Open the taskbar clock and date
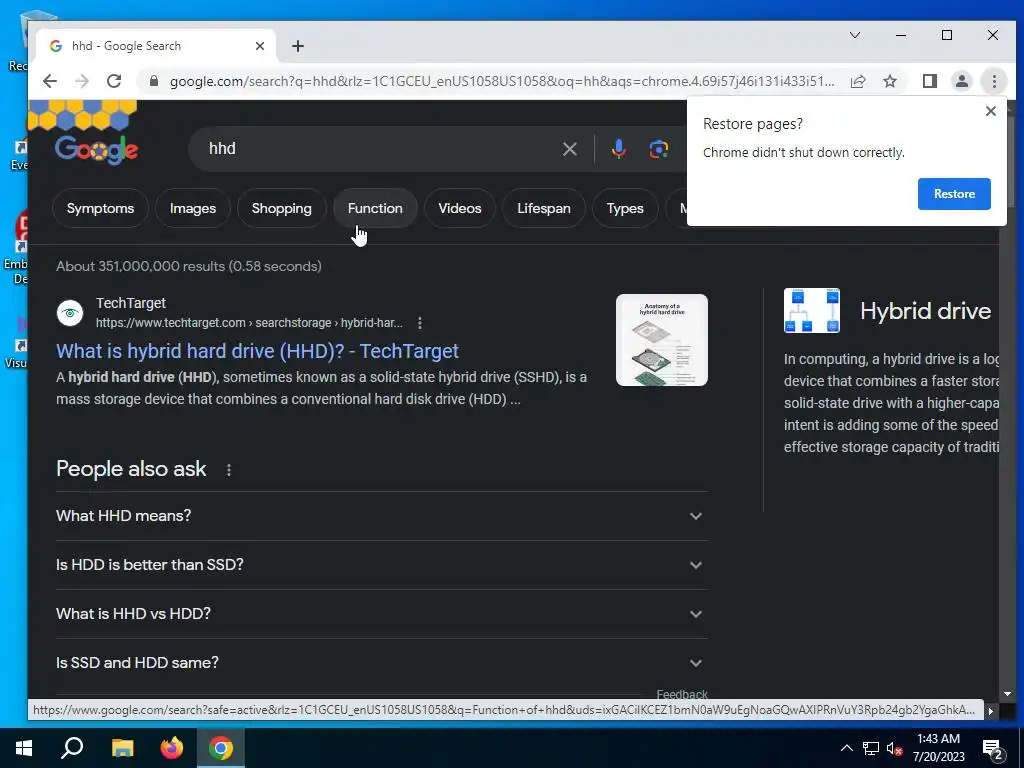The width and height of the screenshot is (1024, 768). click(x=938, y=748)
